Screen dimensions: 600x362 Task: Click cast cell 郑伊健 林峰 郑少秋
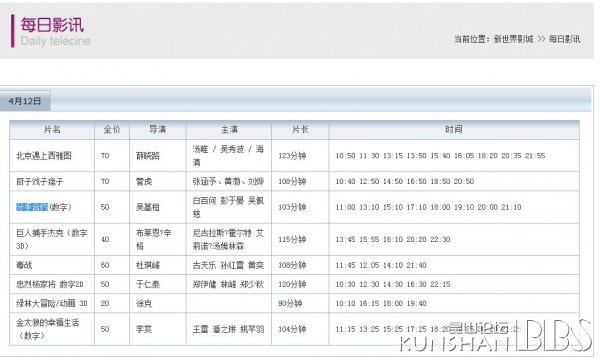click(x=228, y=284)
